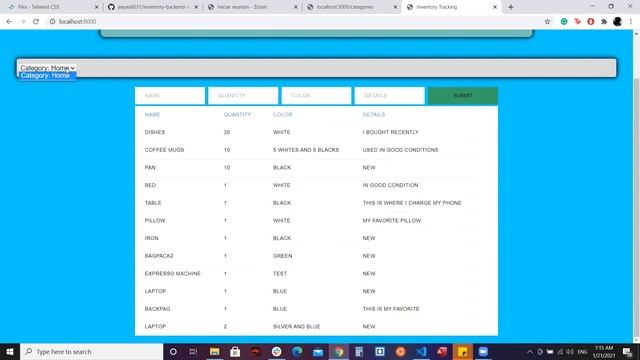This screenshot has height=360, width=640.
Task: Focus the Name input field
Action: coord(170,96)
